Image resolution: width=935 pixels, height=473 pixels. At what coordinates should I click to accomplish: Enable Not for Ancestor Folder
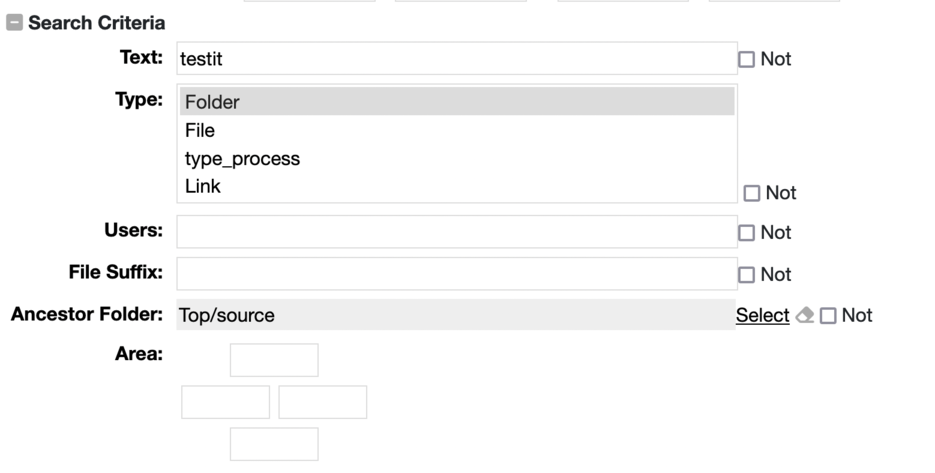click(828, 316)
